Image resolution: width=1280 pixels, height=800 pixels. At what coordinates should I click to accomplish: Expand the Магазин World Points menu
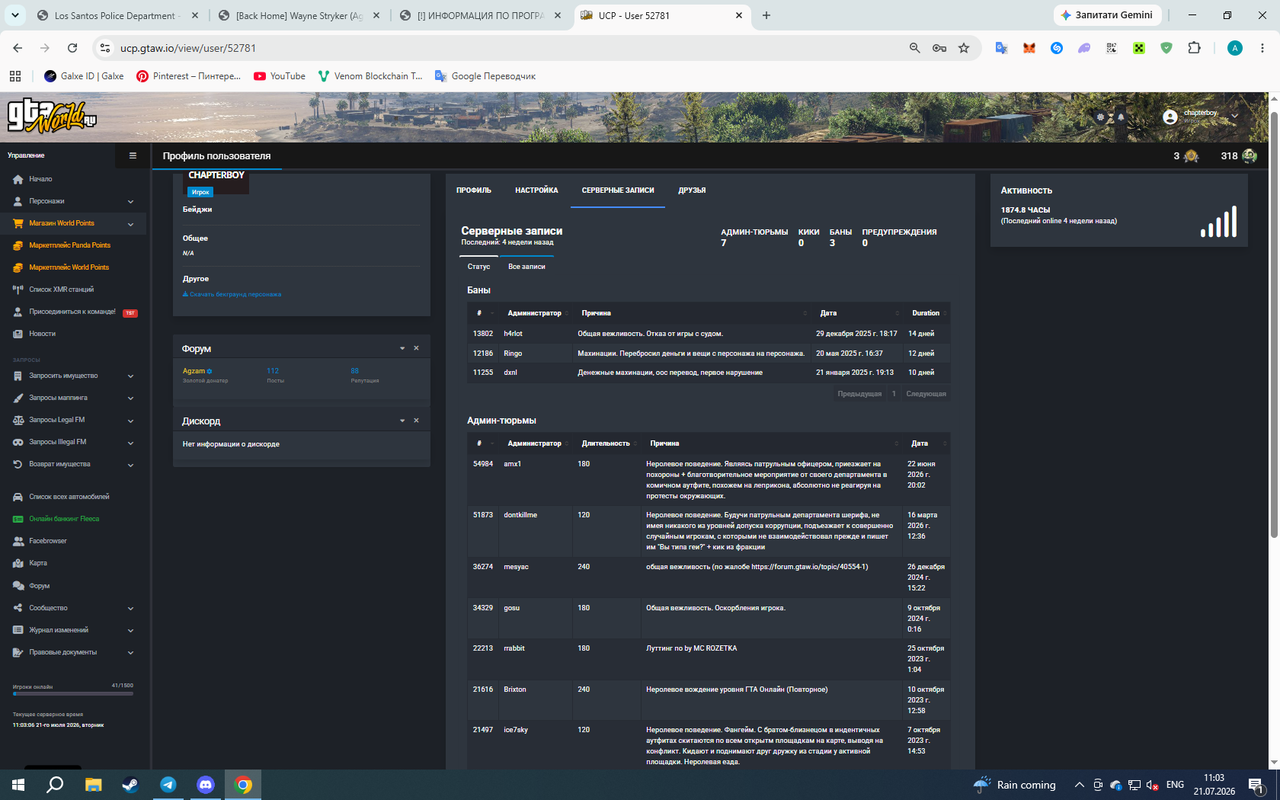coord(73,223)
